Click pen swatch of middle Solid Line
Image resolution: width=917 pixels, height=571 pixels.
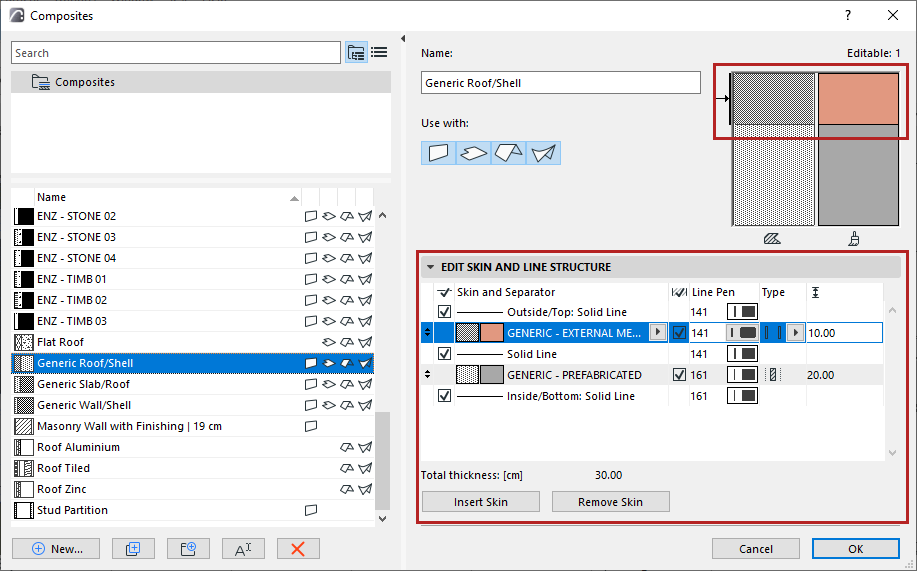(x=742, y=354)
